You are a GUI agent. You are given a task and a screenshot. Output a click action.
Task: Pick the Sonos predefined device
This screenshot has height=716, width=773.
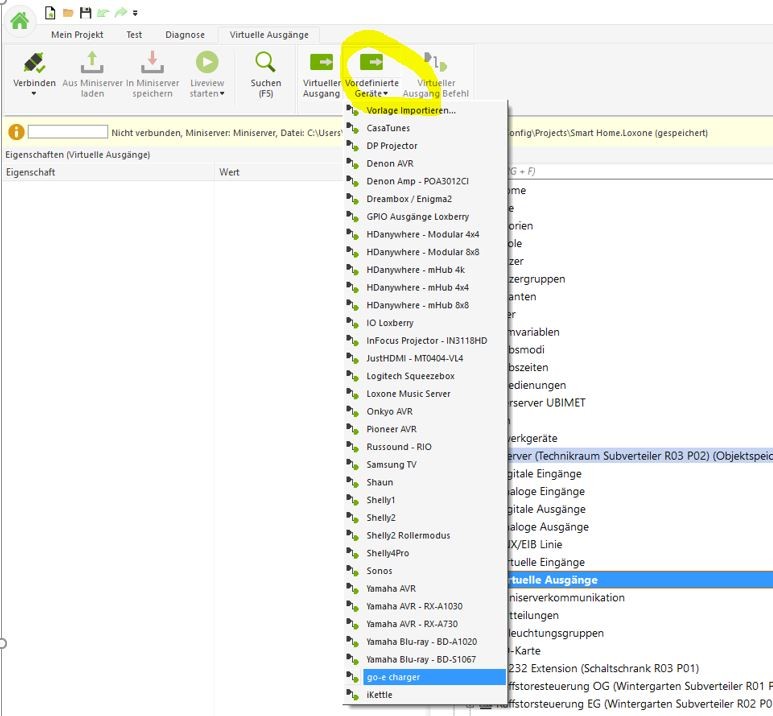(x=379, y=571)
